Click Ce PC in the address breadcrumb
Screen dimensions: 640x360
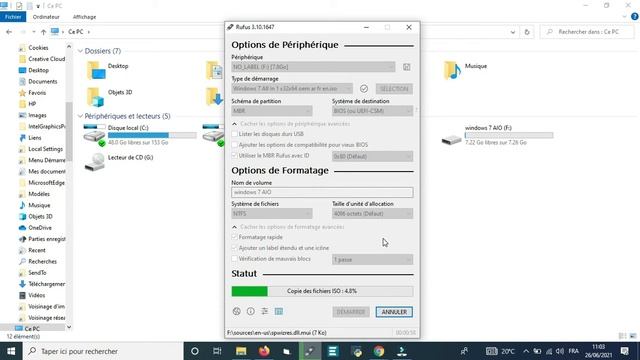point(76,32)
